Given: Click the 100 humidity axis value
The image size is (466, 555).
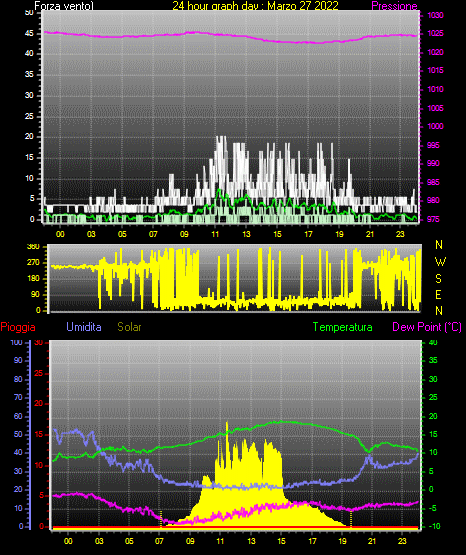Looking at the screenshot, I should pyautogui.click(x=16, y=342).
